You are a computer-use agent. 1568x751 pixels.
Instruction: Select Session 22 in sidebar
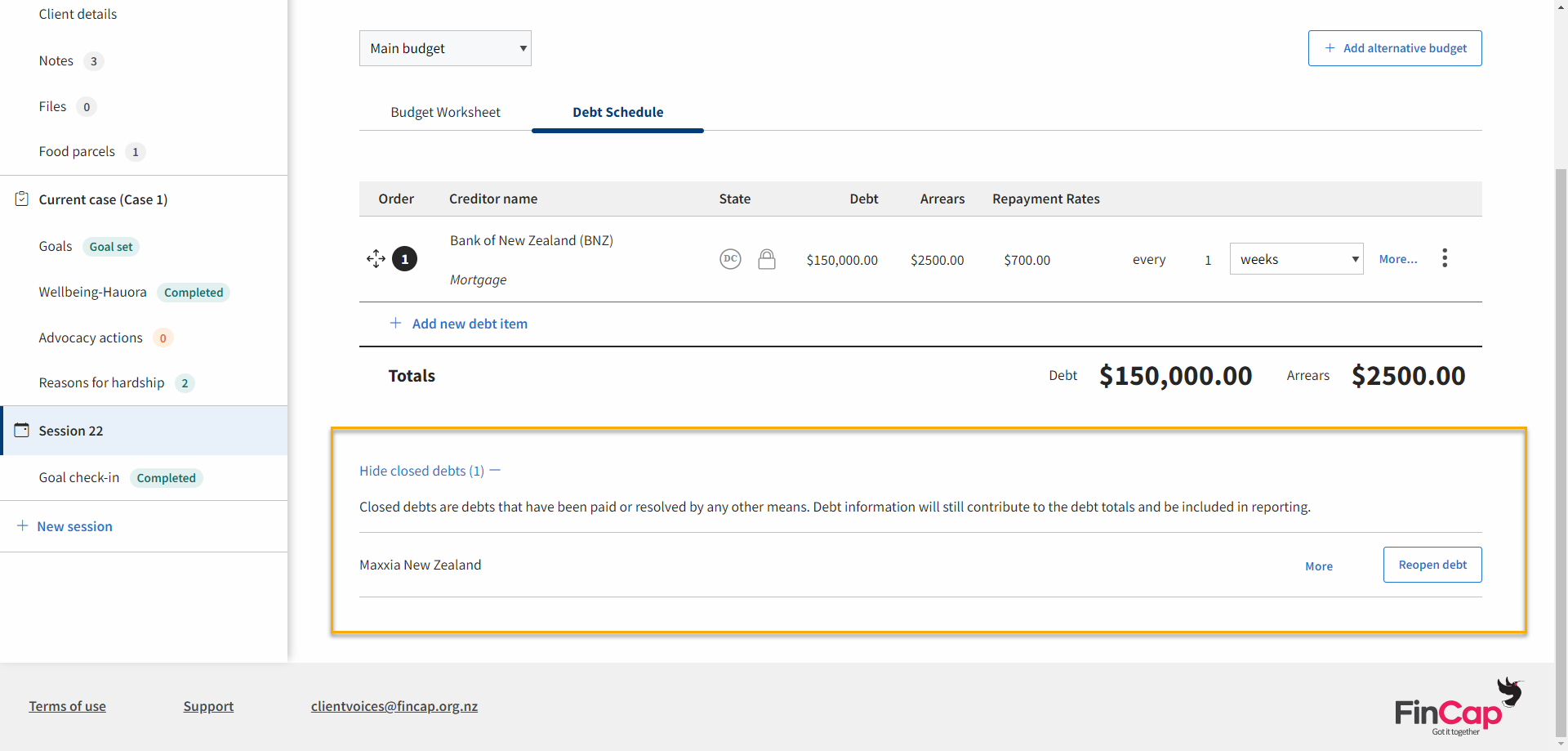coord(145,431)
